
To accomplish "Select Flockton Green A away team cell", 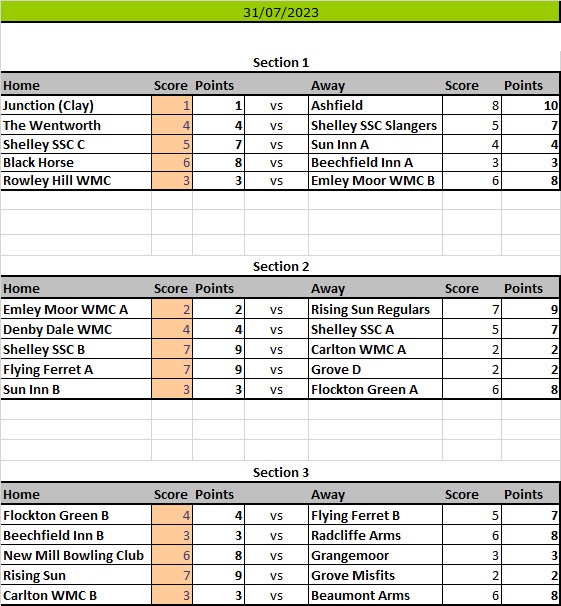I will (x=375, y=389).
